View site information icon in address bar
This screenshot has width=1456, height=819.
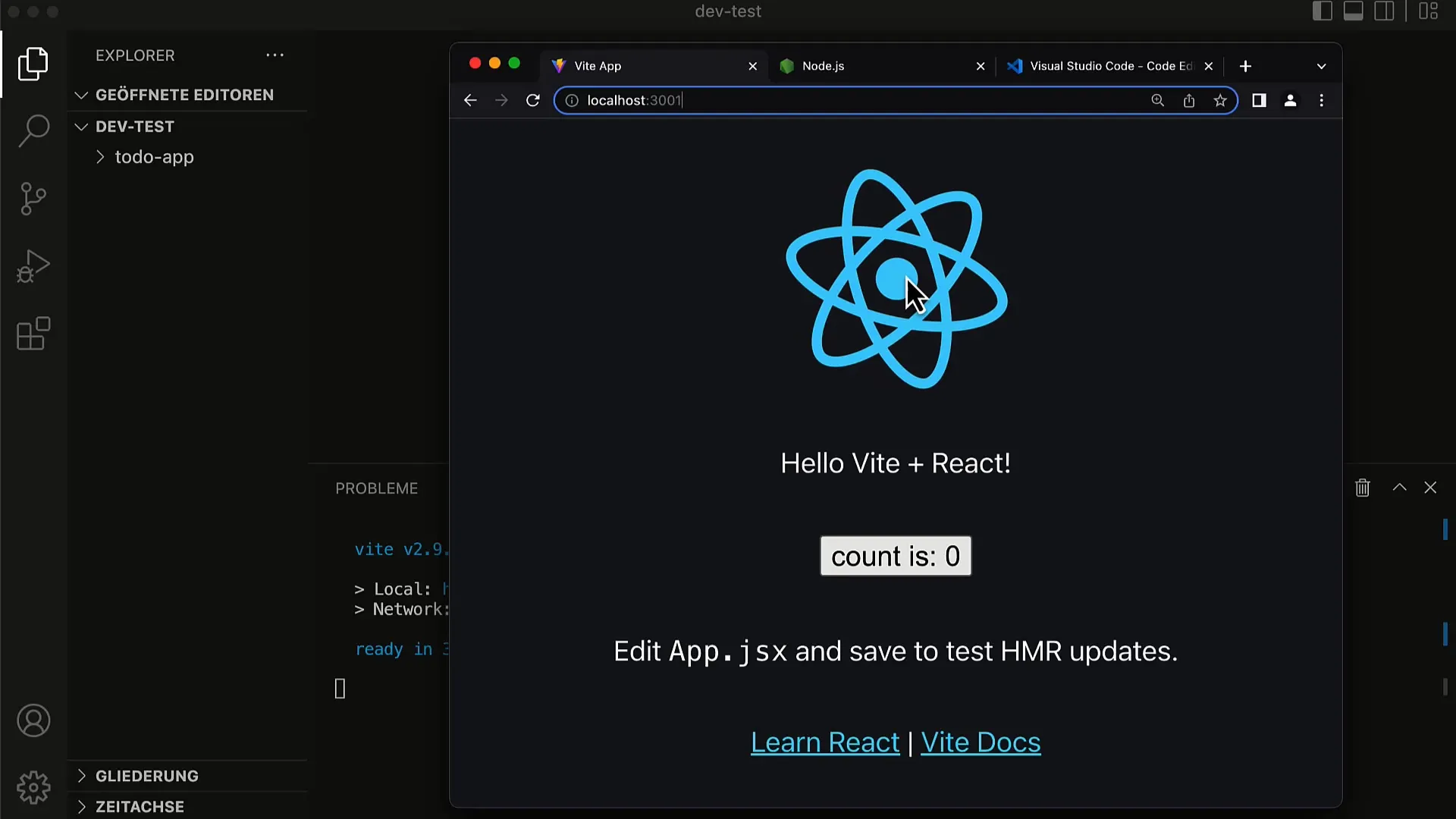tap(572, 100)
